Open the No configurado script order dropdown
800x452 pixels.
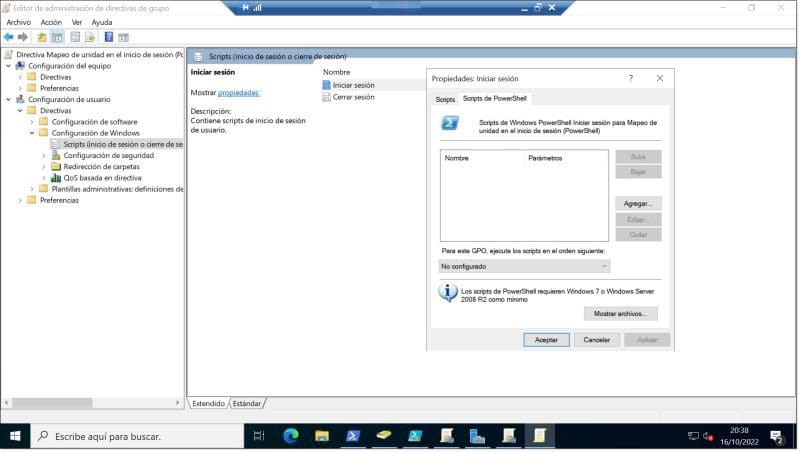tap(524, 266)
